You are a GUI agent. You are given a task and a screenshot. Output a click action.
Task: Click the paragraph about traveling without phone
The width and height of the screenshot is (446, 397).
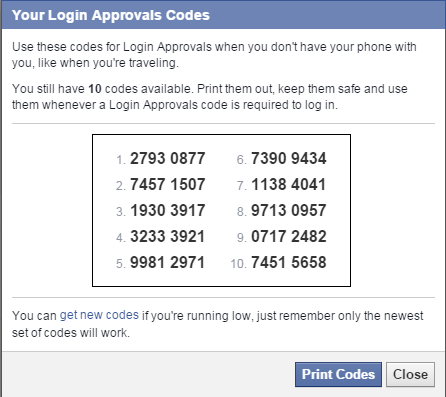coord(214,55)
